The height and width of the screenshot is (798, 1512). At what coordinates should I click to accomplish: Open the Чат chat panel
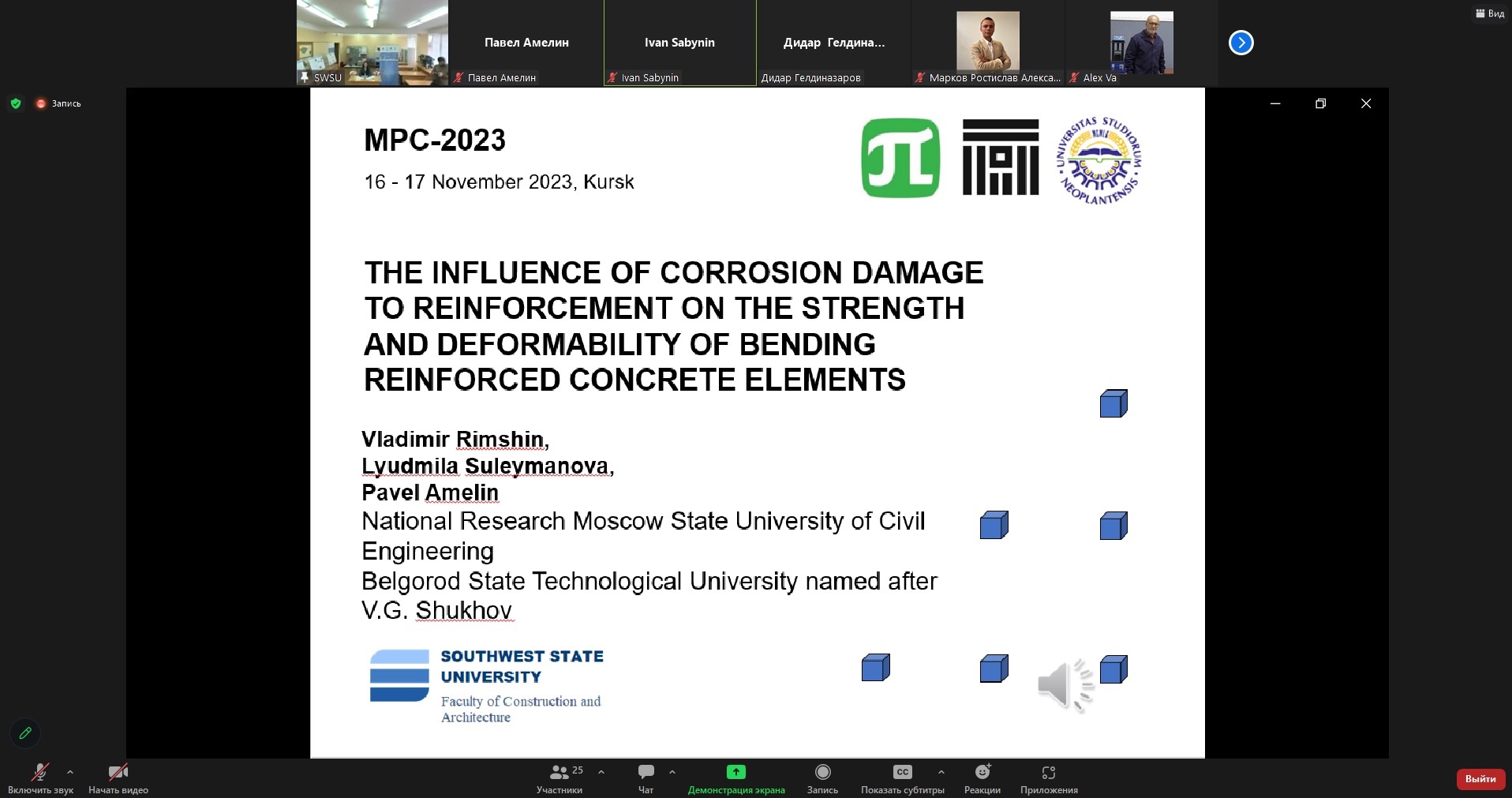tap(646, 778)
